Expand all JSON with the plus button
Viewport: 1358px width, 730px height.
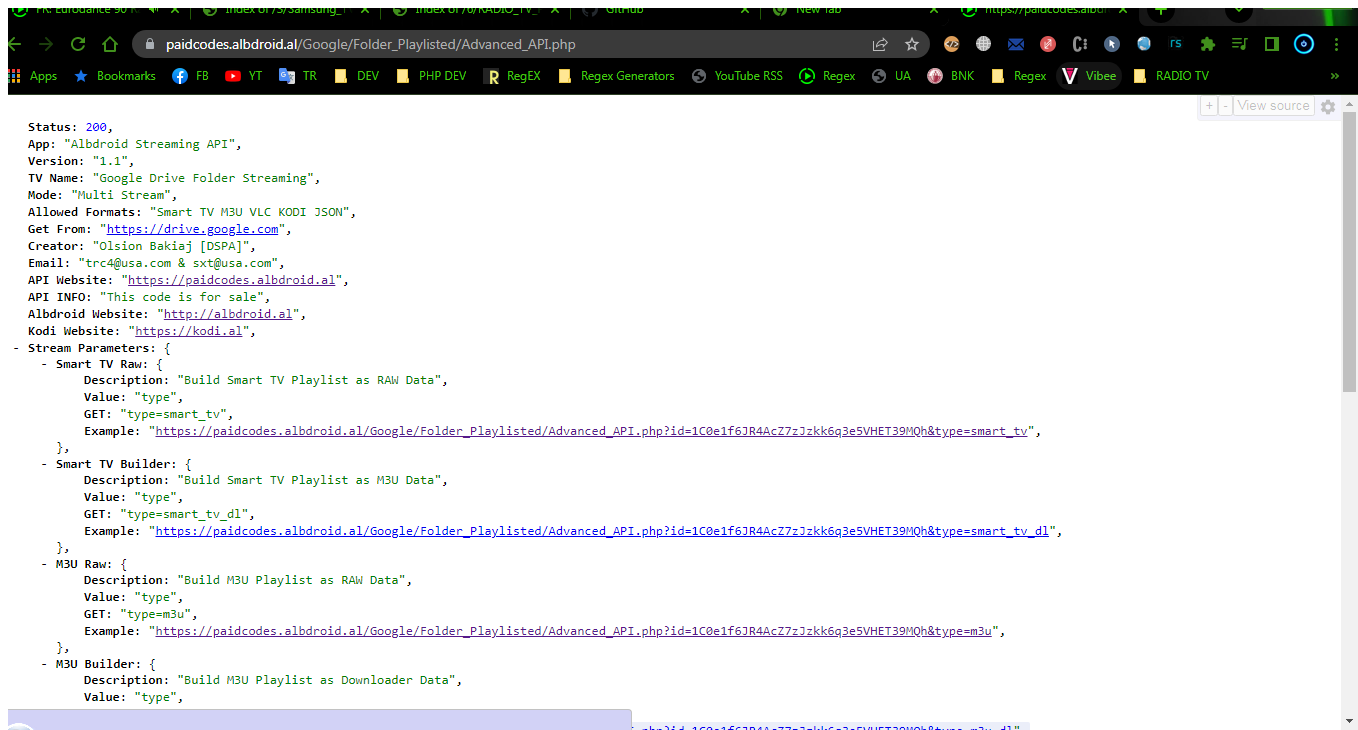[x=1208, y=106]
